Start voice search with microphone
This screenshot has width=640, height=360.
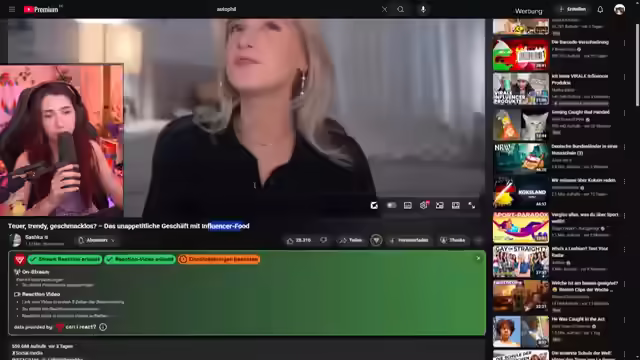423,9
